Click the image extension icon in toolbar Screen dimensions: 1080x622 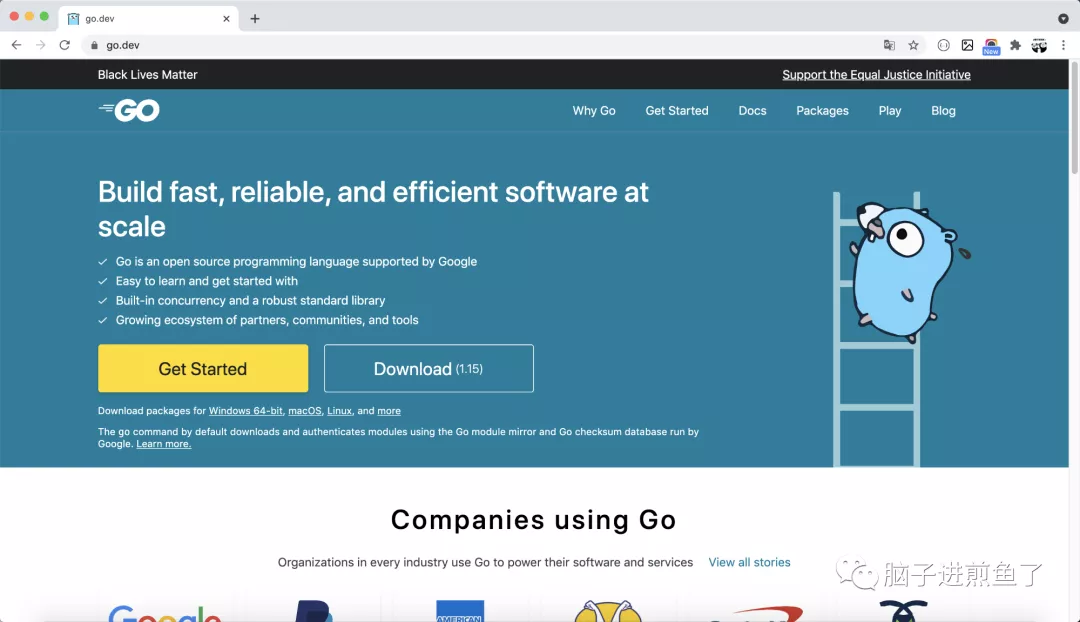968,45
